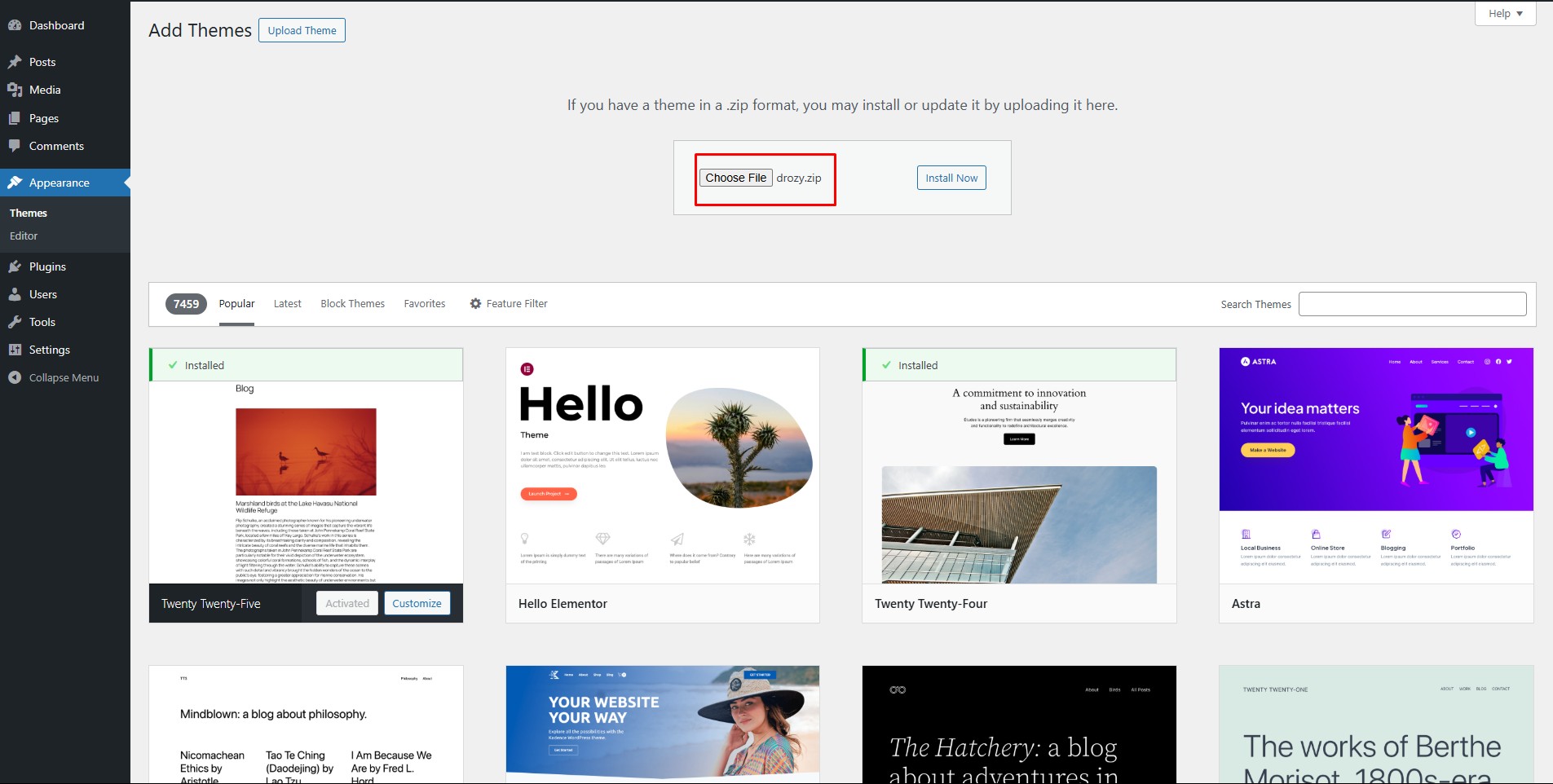The image size is (1553, 784).
Task: Switch to the Favorites tab
Action: [x=425, y=303]
